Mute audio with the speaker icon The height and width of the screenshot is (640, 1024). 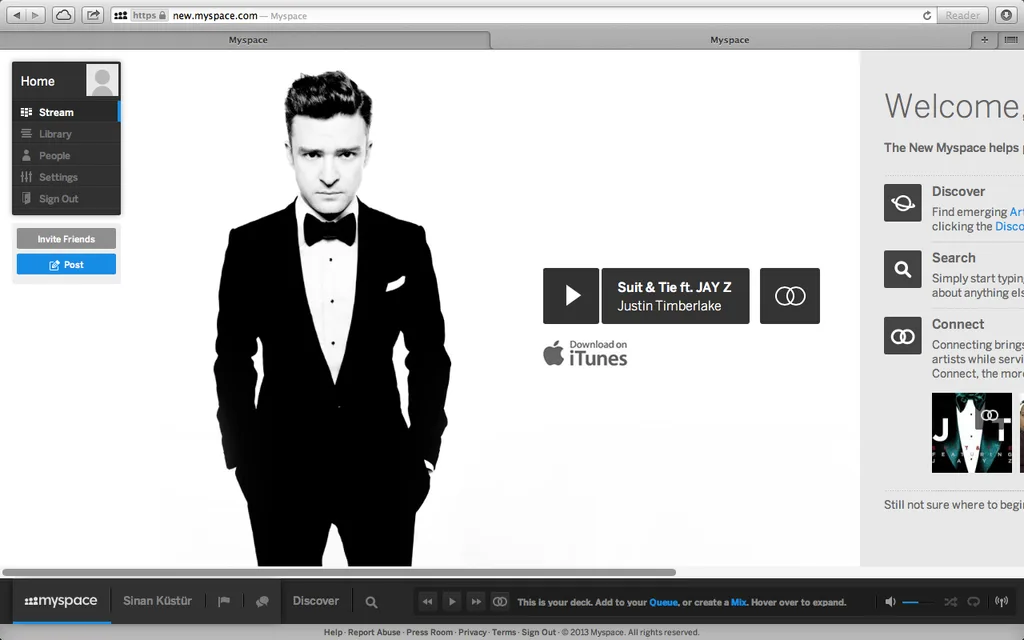click(889, 601)
